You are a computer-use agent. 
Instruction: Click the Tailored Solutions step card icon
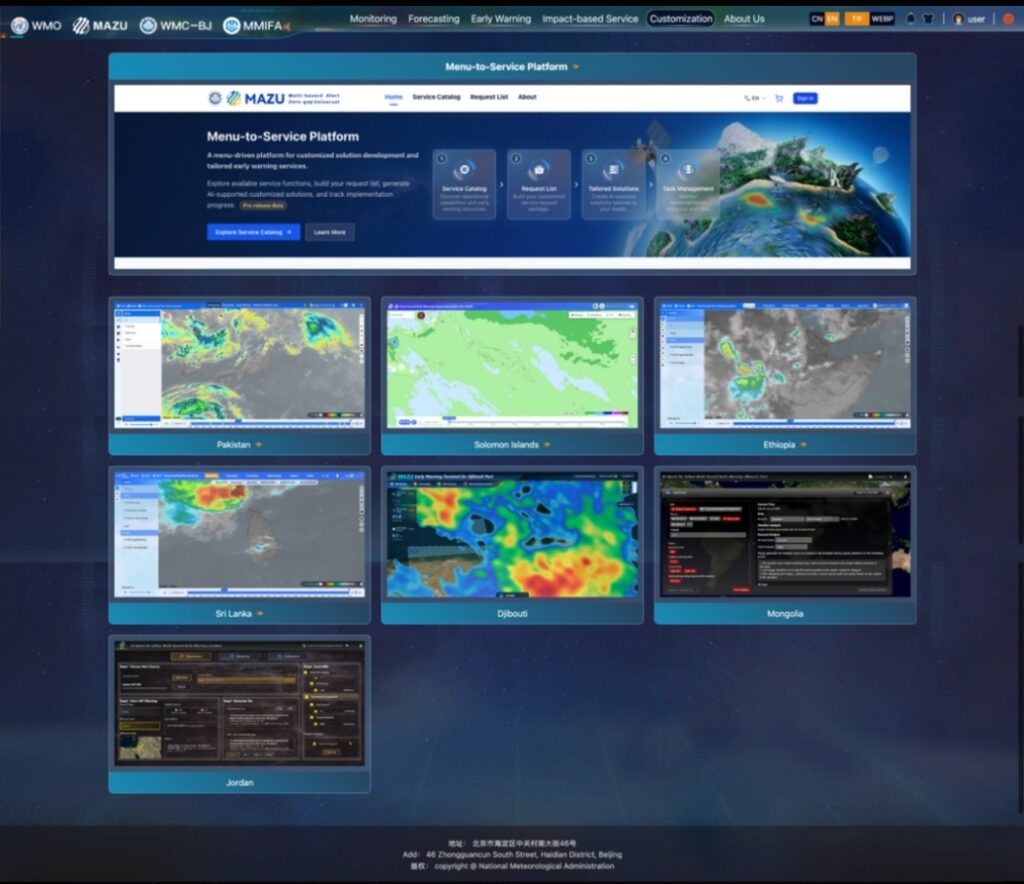point(613,170)
